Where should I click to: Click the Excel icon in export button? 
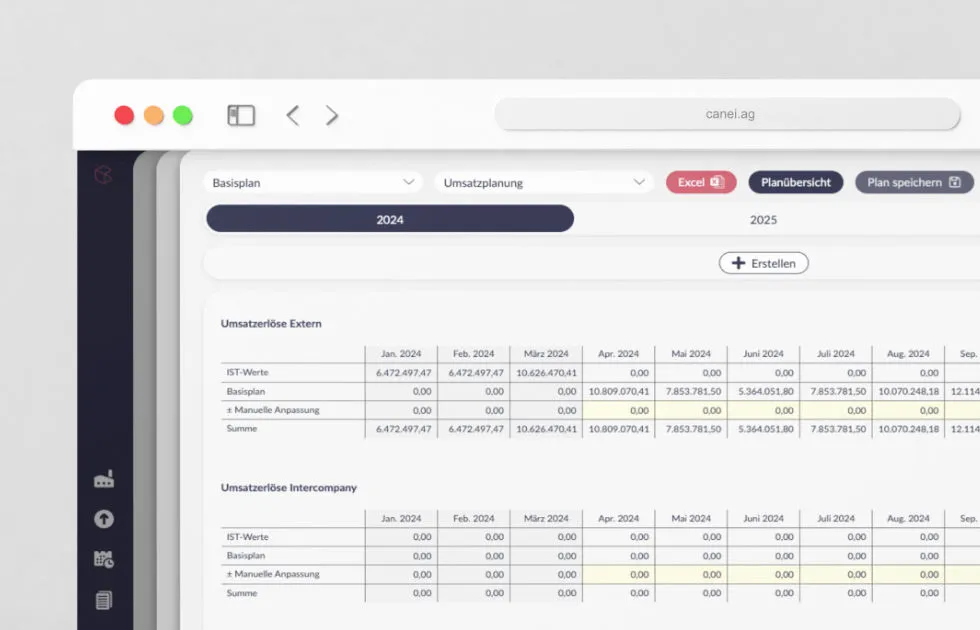pyautogui.click(x=718, y=182)
